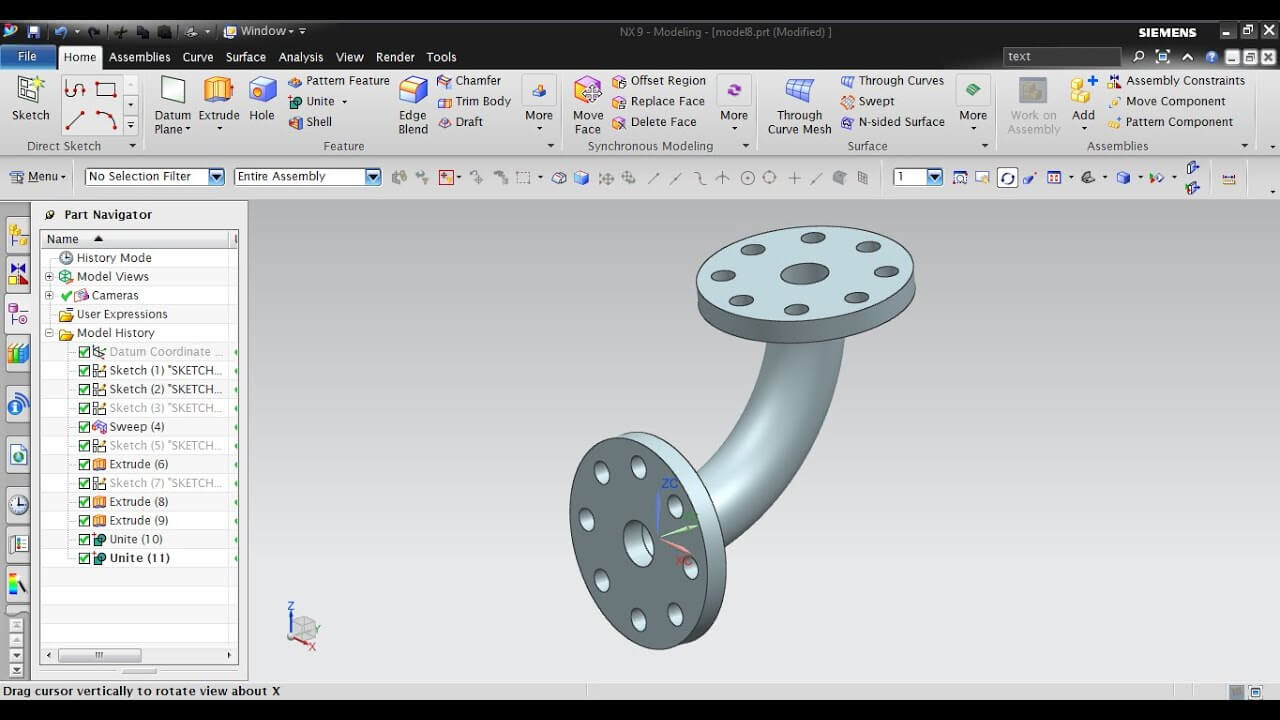Expand the Entire Assembly scope dropdown
Viewport: 1280px width, 720px height.
coord(308,176)
